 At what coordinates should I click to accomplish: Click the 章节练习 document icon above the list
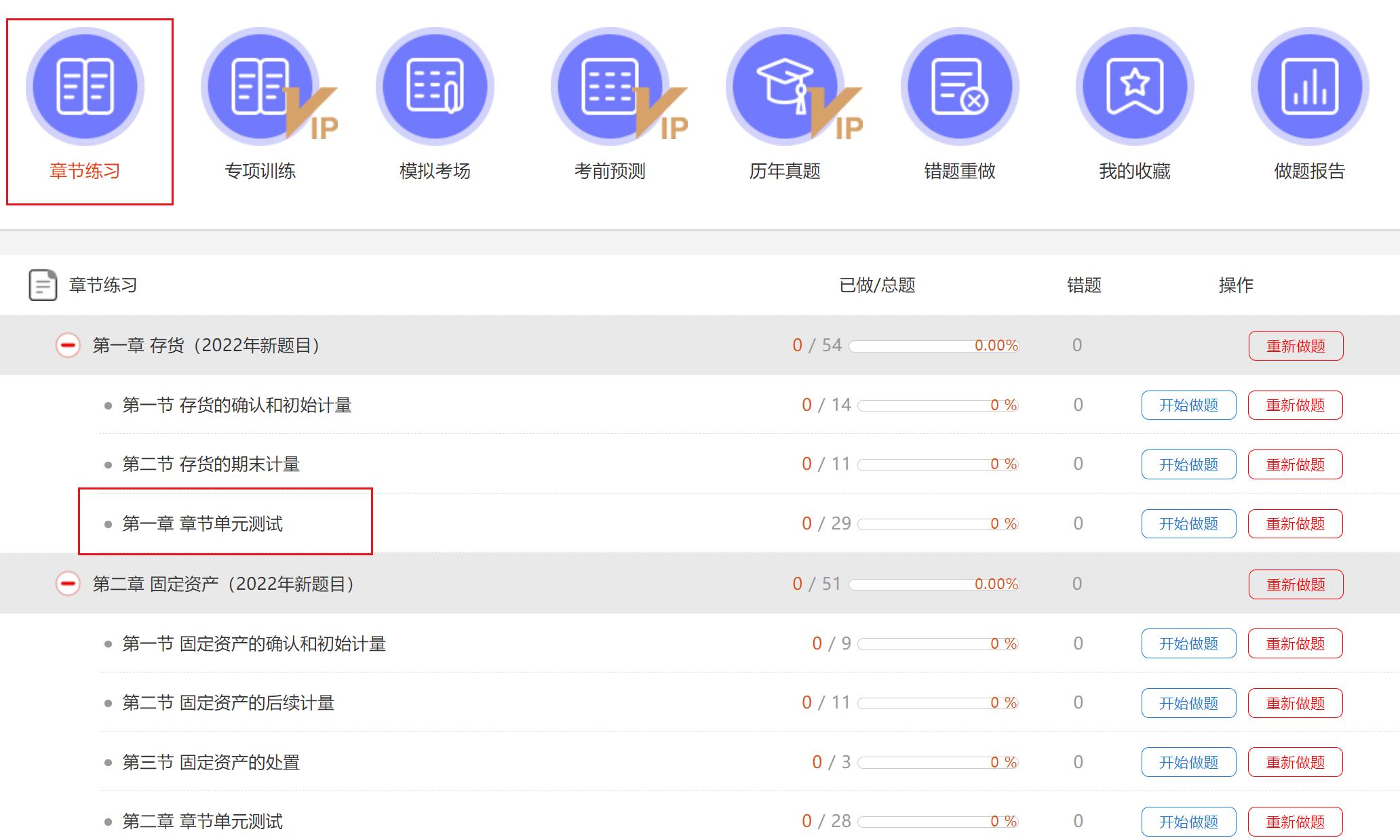click(x=42, y=285)
